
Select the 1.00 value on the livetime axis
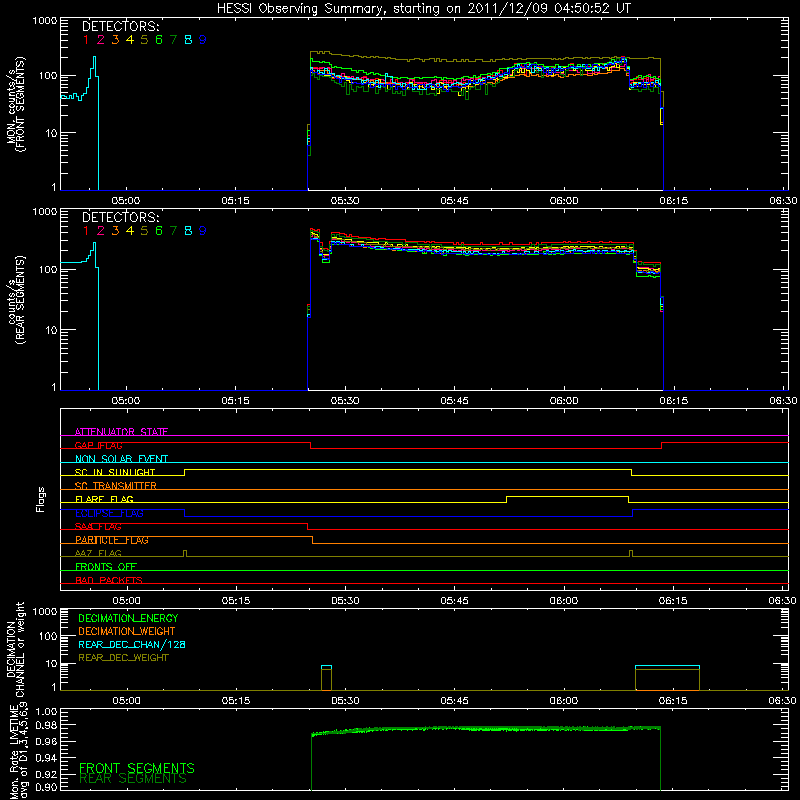(45, 712)
